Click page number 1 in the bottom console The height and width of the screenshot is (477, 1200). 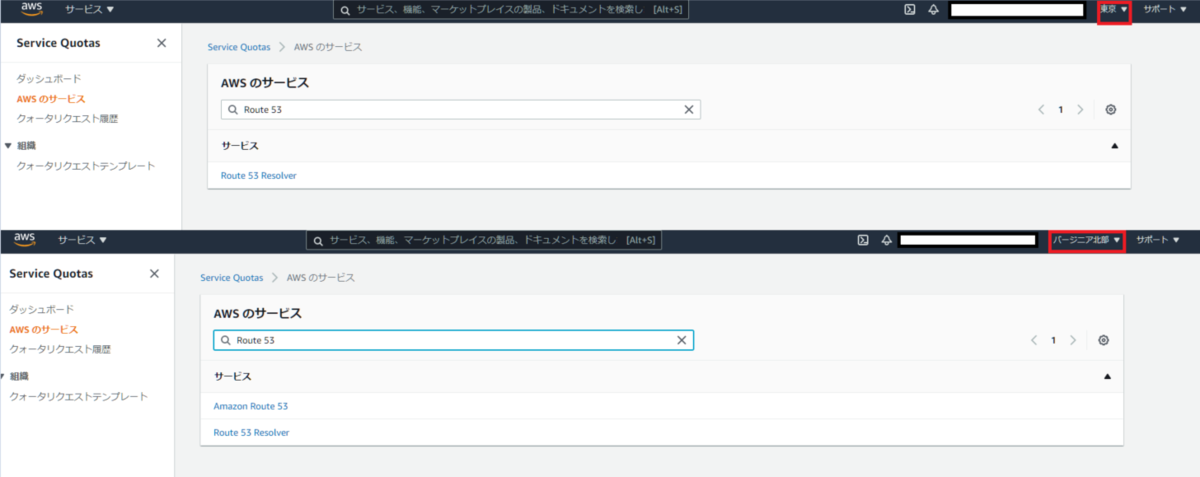point(1054,340)
